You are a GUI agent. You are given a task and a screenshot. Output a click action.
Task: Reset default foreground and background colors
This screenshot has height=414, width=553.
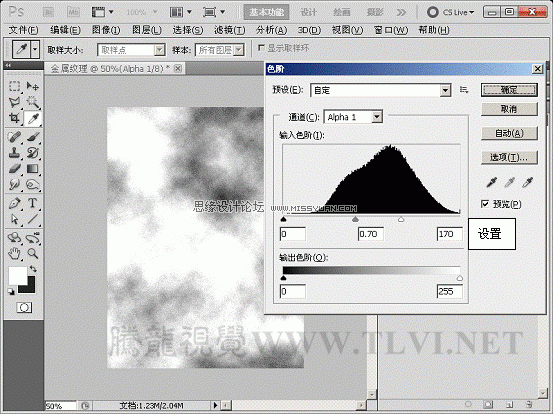click(11, 291)
